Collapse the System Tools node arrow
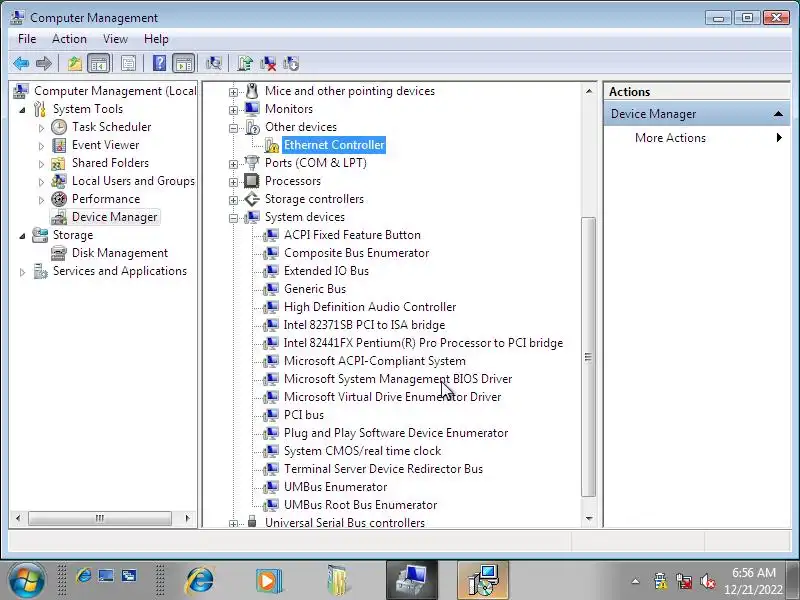 coord(22,109)
